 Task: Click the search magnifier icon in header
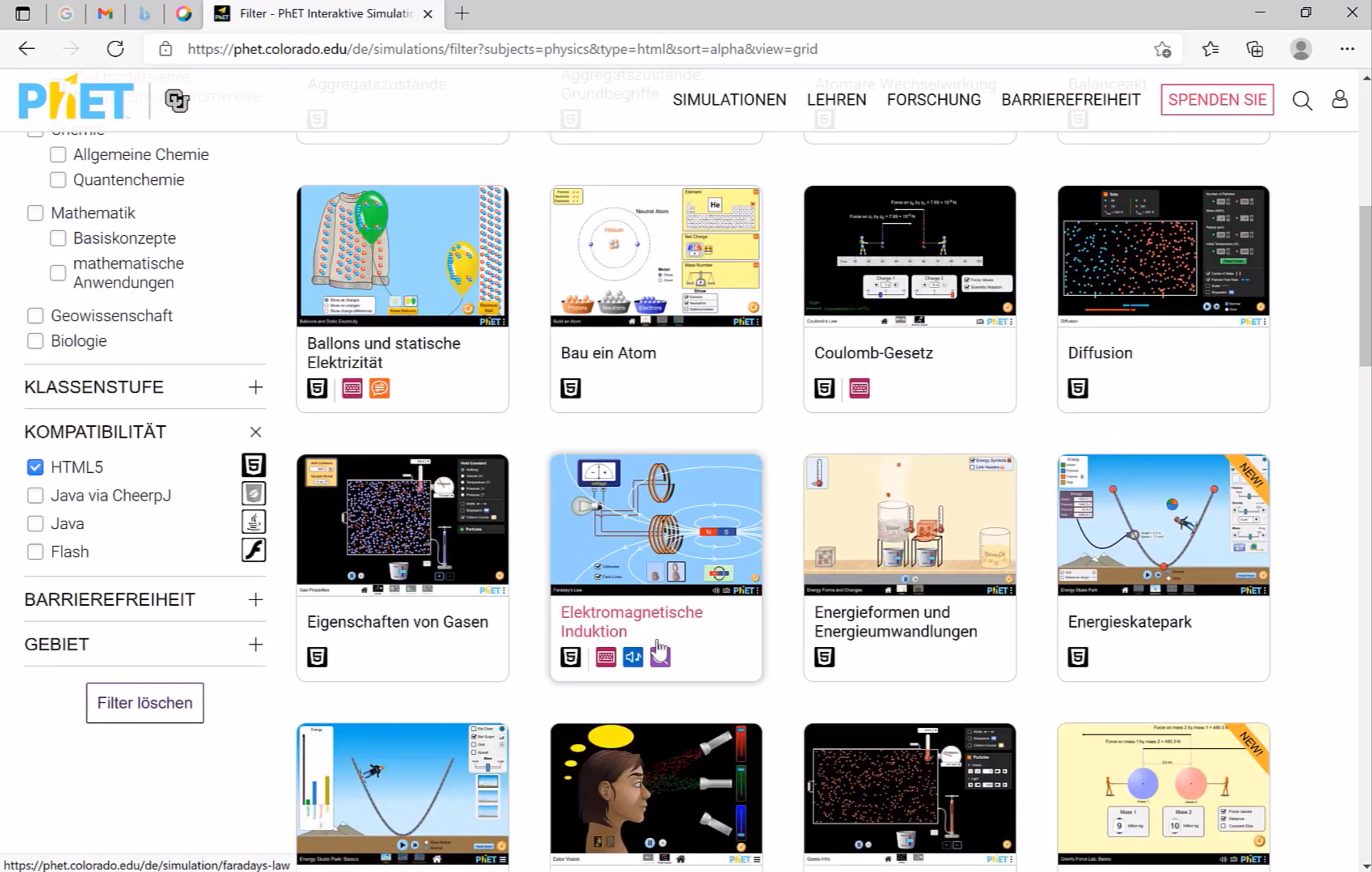click(x=1302, y=100)
